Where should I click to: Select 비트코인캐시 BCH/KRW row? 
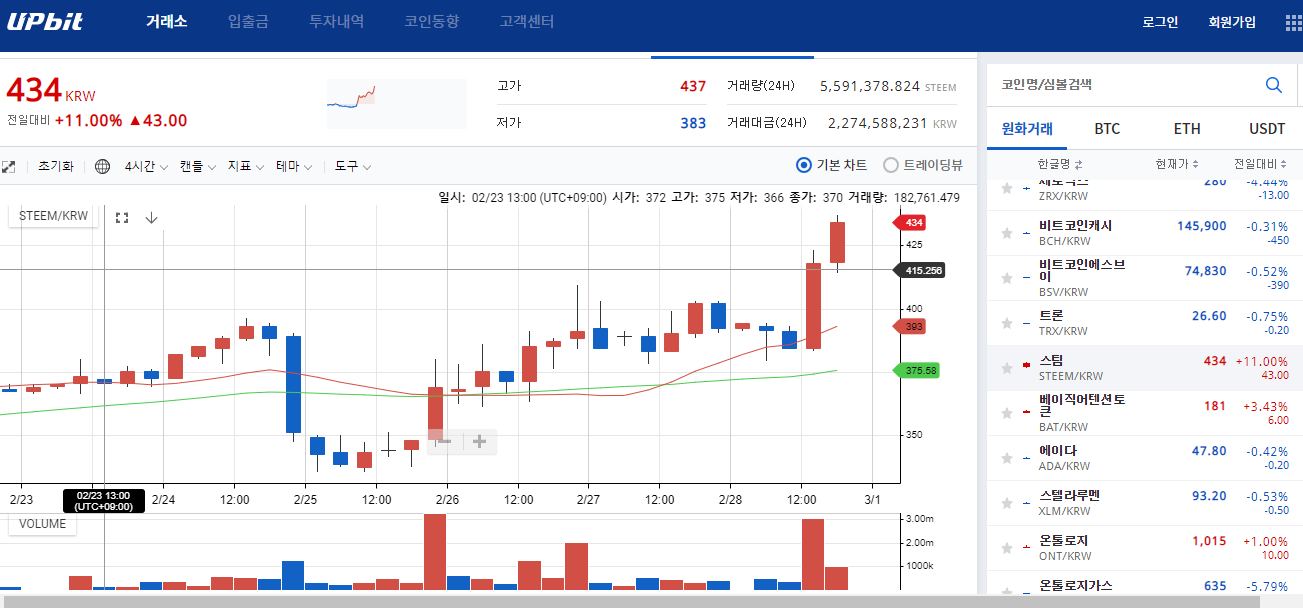tap(1145, 233)
